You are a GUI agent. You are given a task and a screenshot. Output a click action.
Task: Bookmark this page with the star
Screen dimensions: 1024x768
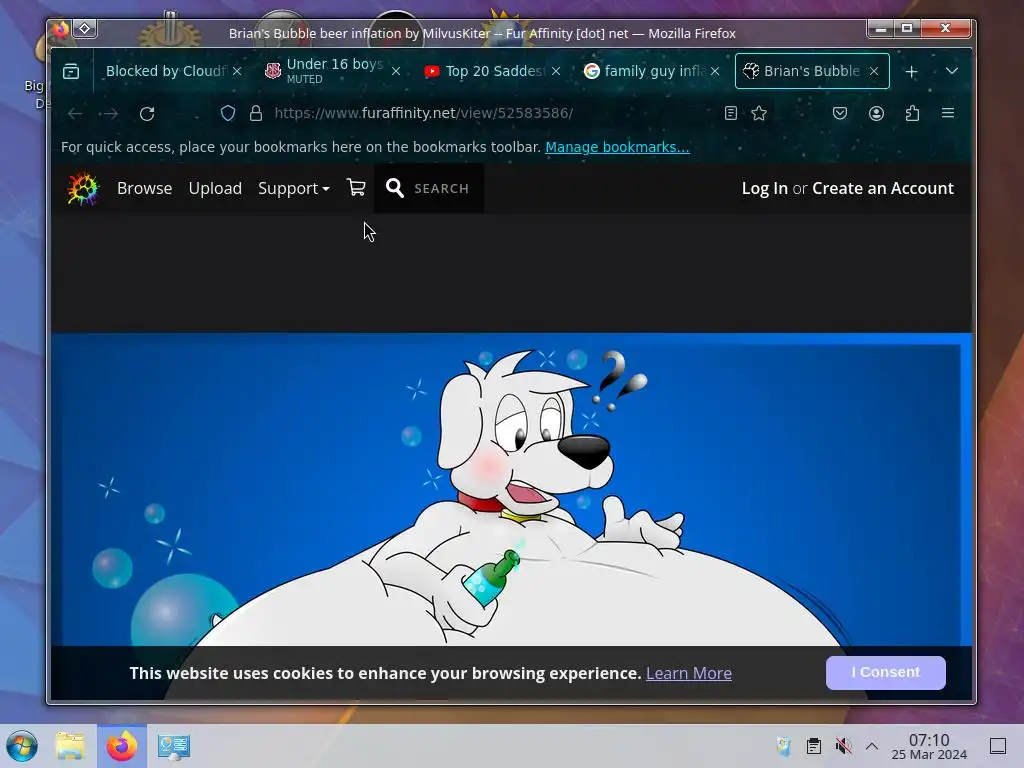(x=759, y=113)
